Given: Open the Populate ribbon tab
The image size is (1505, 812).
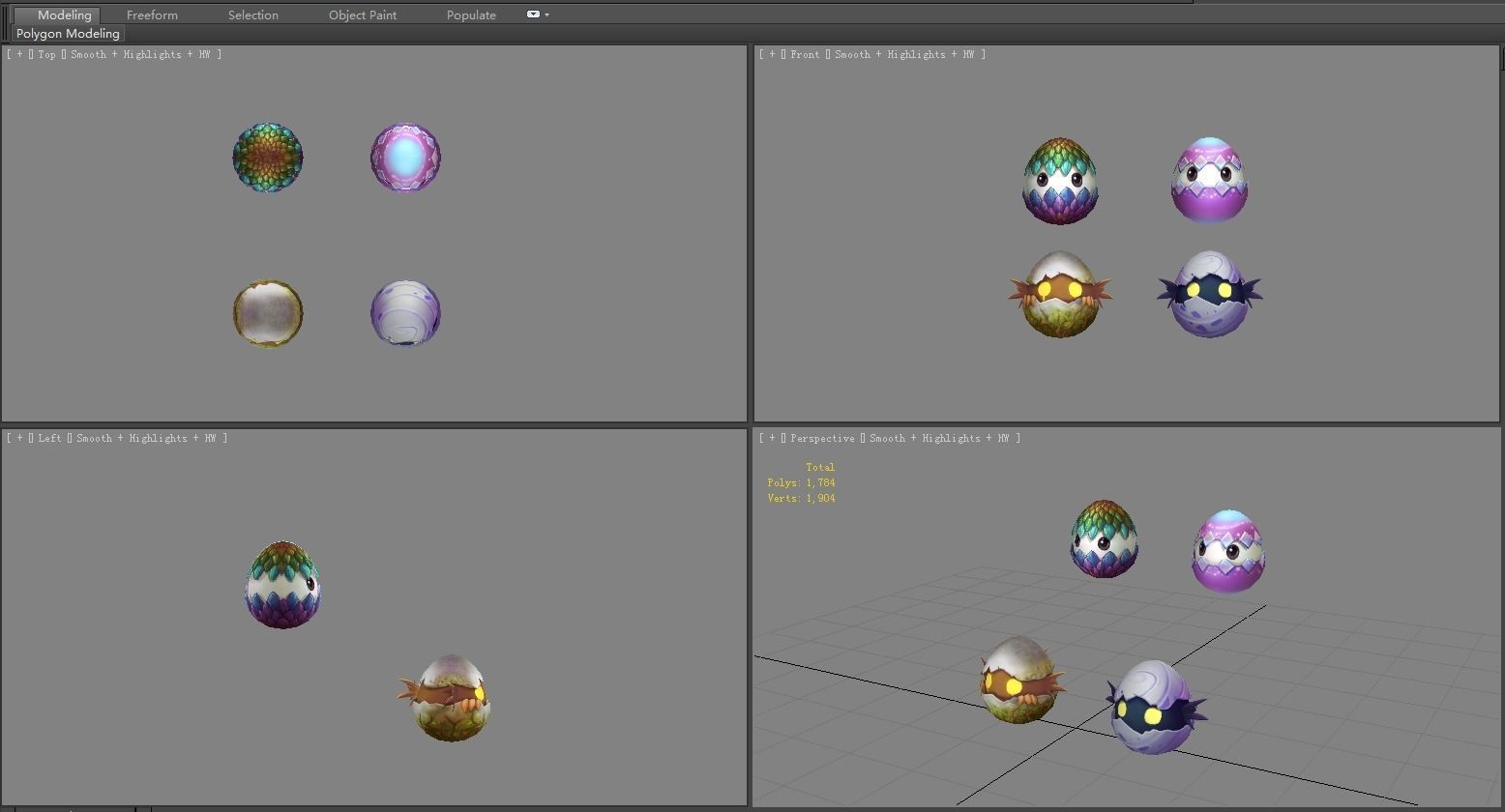Looking at the screenshot, I should [471, 15].
